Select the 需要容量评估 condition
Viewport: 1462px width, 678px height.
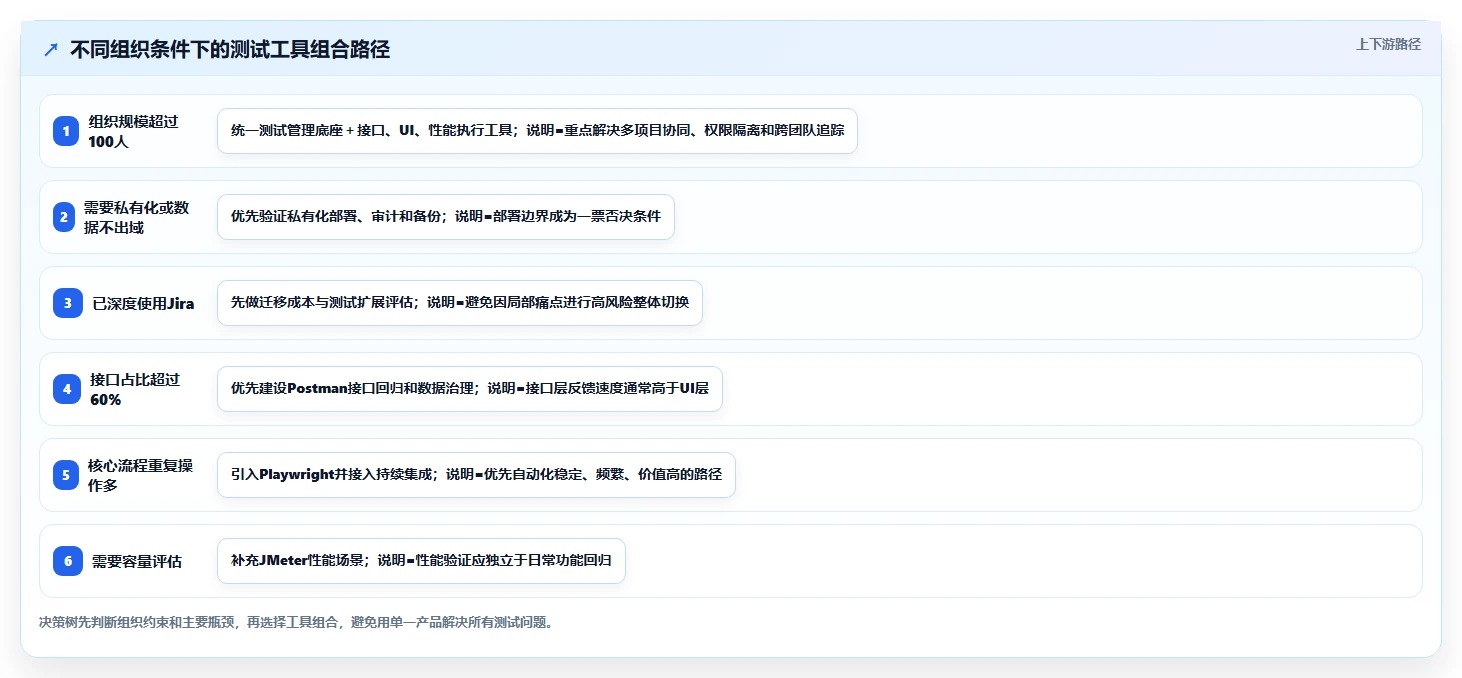(137, 561)
